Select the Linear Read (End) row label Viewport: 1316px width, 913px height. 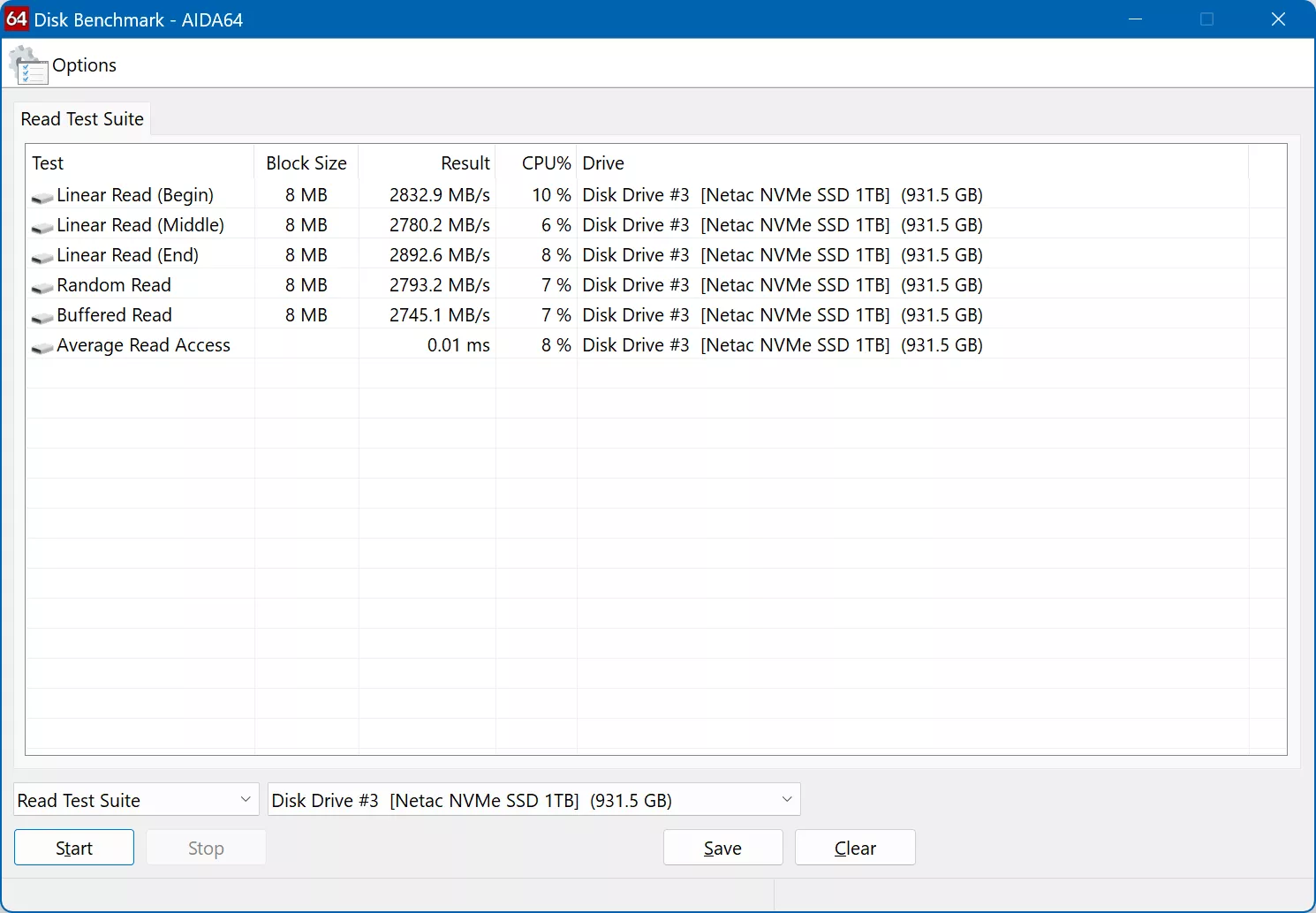127,255
